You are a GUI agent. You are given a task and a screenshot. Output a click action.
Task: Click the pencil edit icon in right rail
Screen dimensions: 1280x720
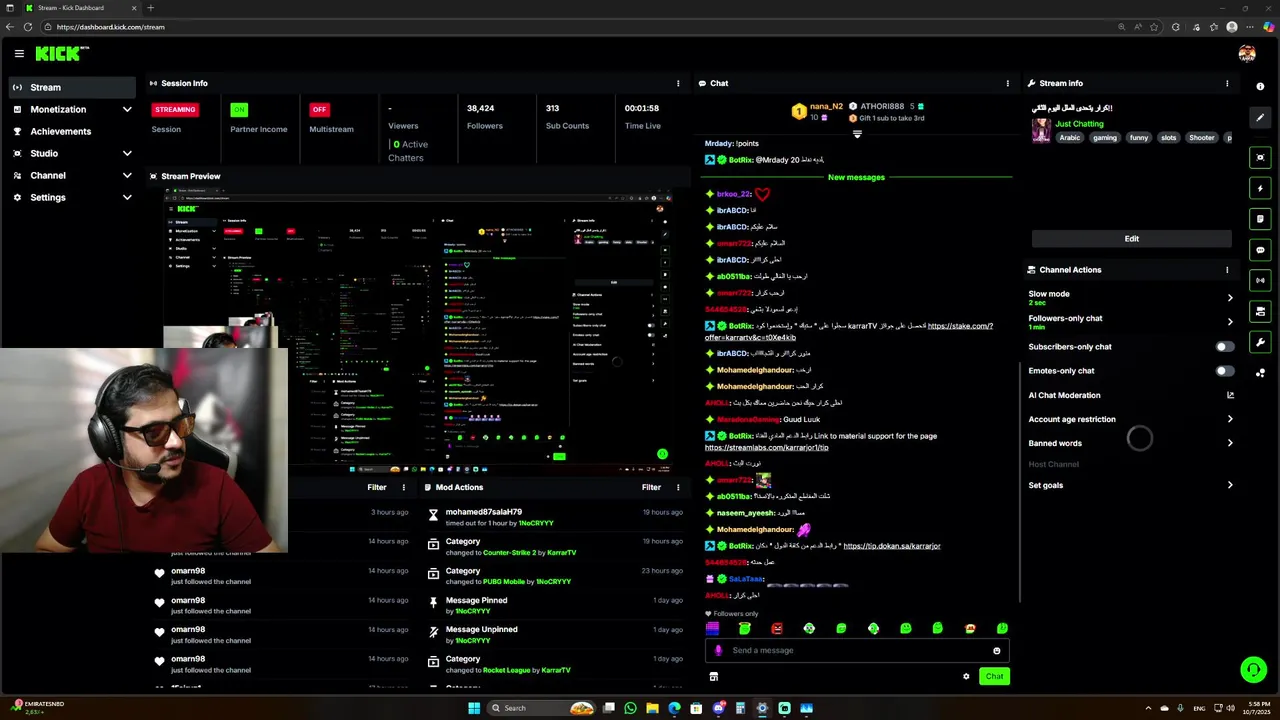1260,118
